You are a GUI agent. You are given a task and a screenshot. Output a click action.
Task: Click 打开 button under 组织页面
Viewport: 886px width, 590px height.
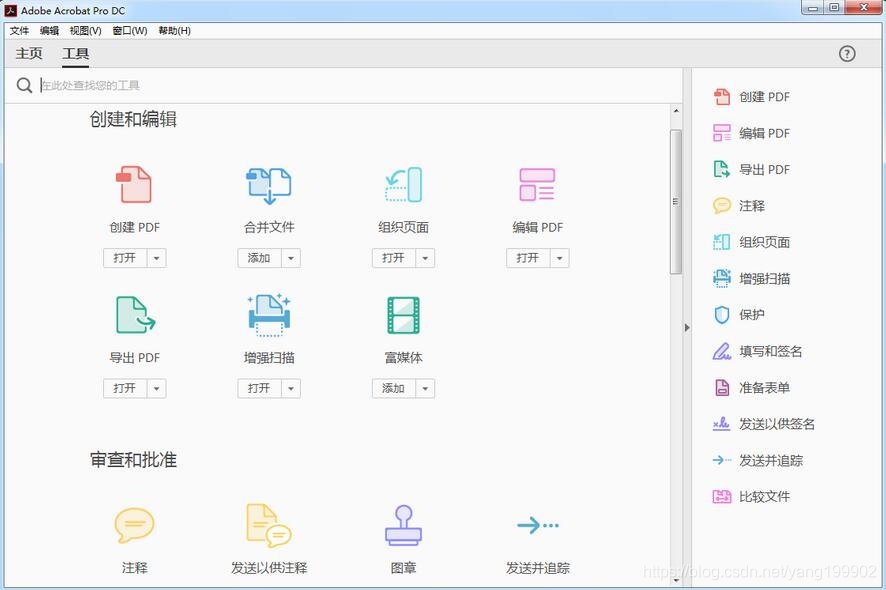click(x=394, y=258)
